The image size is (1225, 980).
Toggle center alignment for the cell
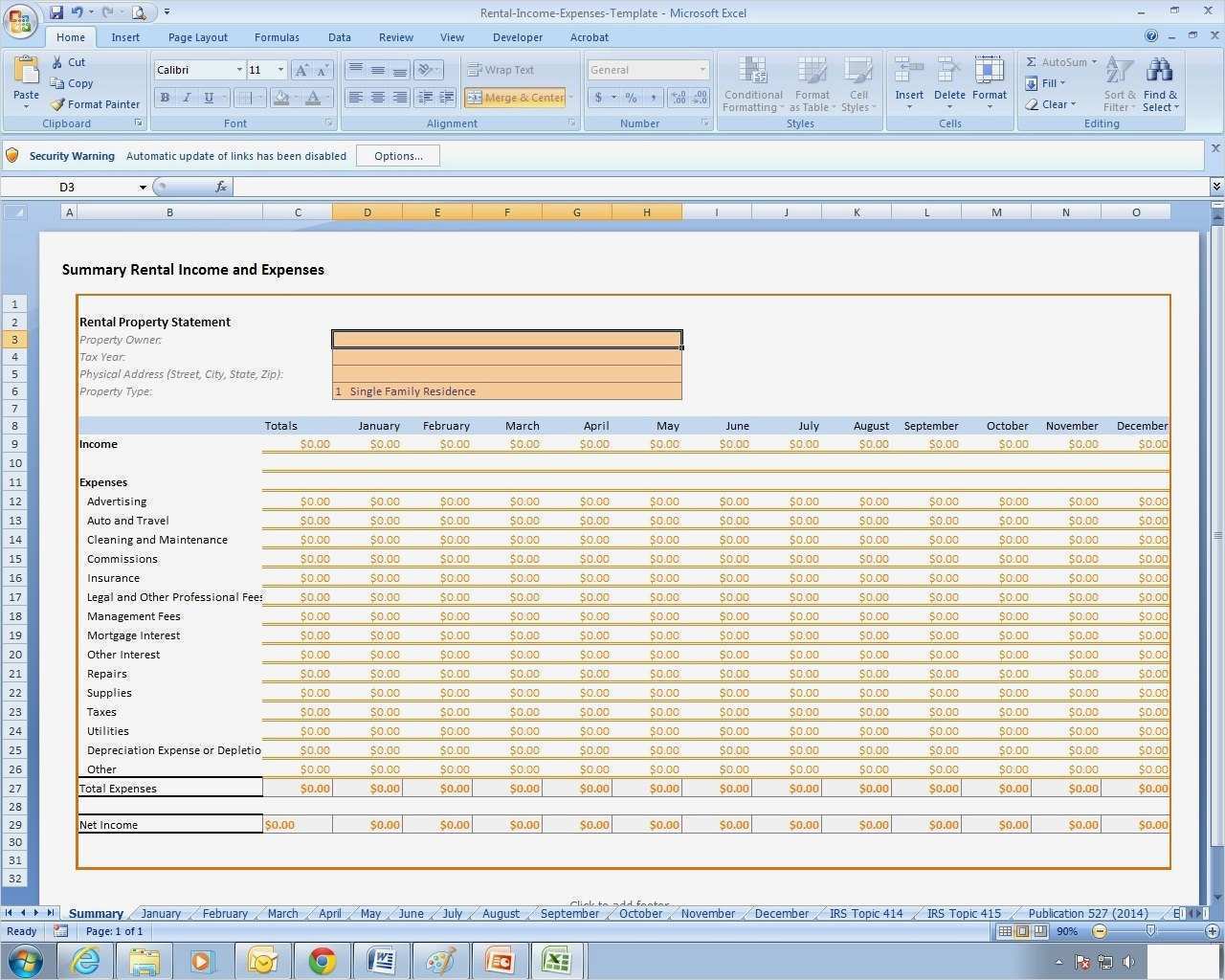[377, 97]
